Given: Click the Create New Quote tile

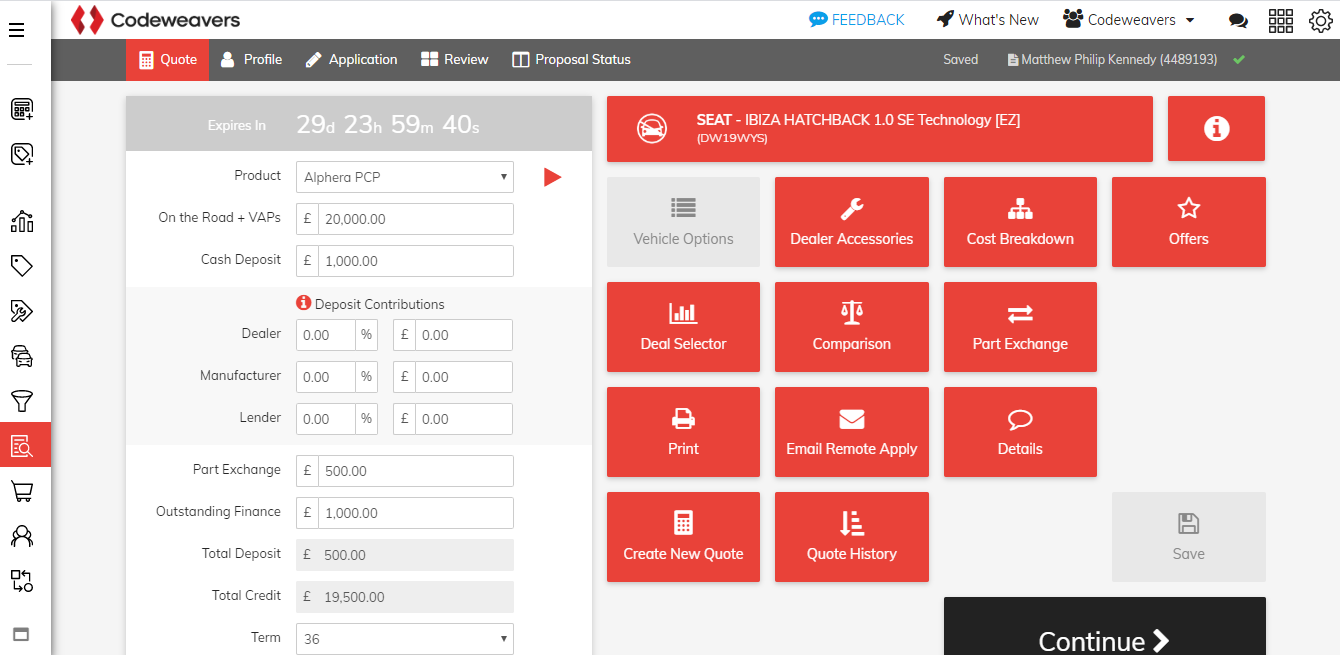Looking at the screenshot, I should coord(683,537).
